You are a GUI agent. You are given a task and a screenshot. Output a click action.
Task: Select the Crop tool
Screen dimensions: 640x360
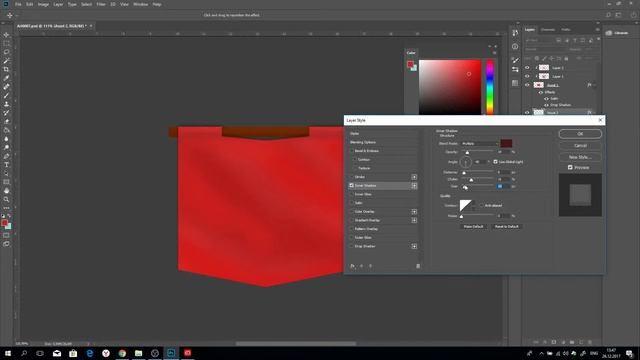(6, 69)
